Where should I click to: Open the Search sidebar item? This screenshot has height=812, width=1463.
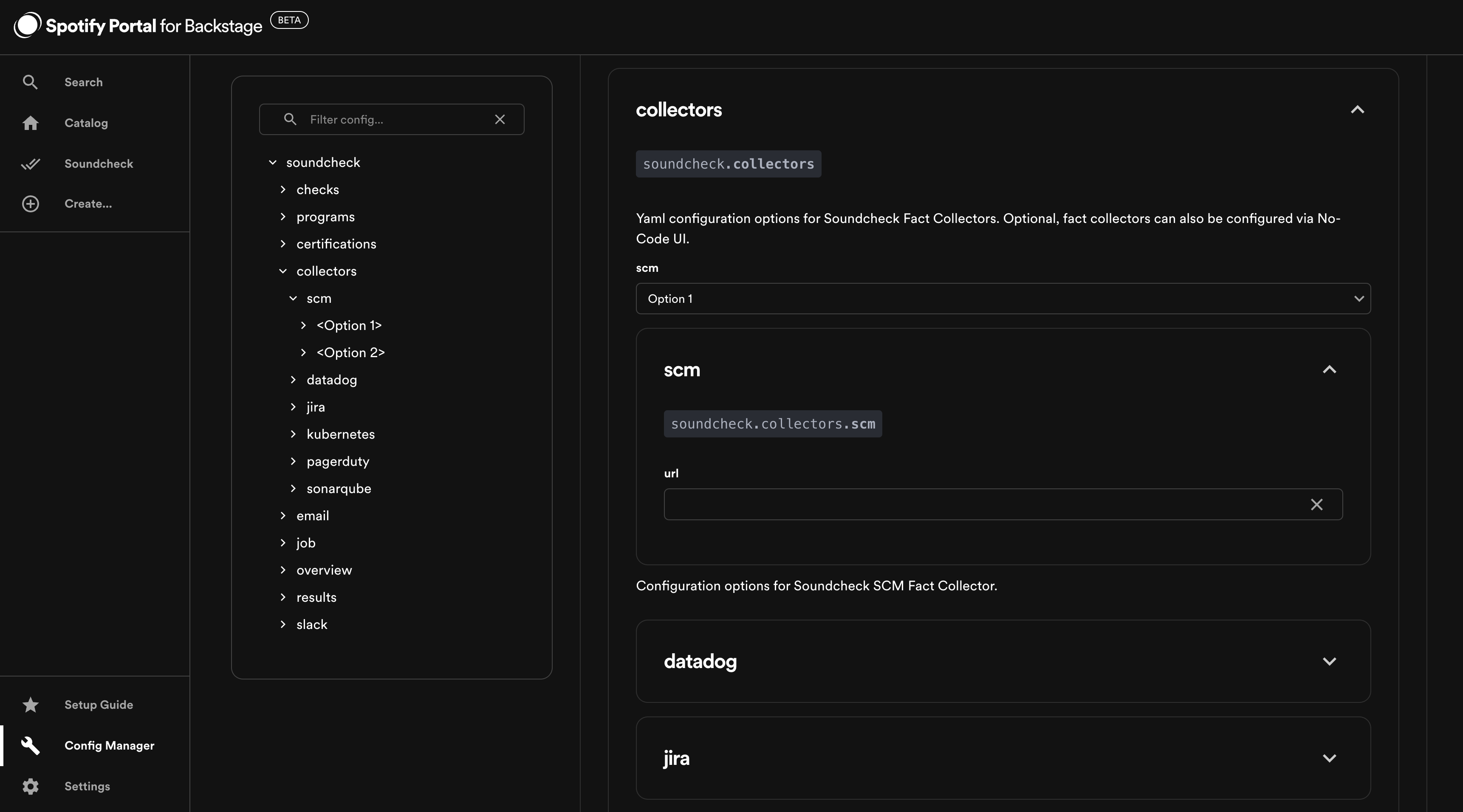coord(84,82)
